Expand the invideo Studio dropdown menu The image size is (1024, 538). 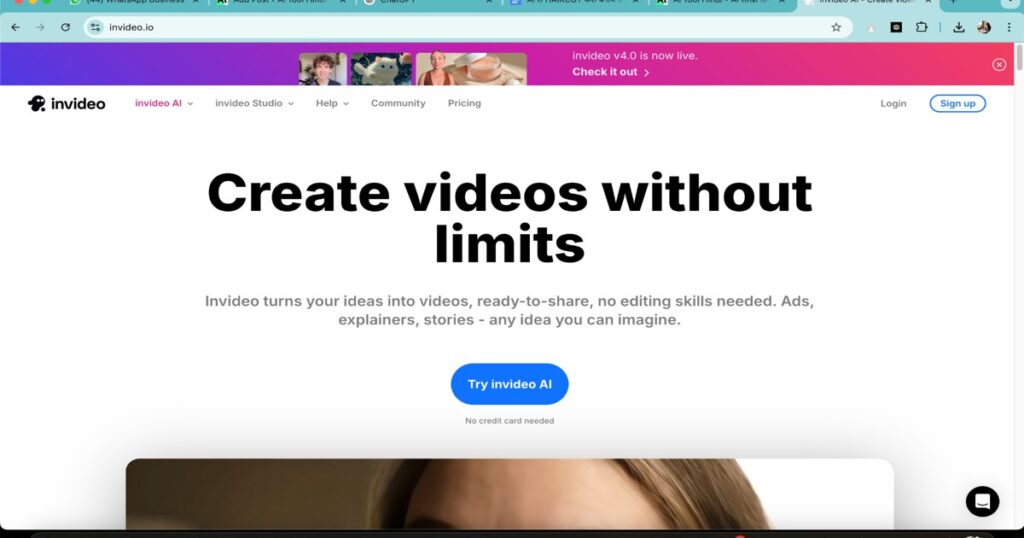click(x=255, y=103)
